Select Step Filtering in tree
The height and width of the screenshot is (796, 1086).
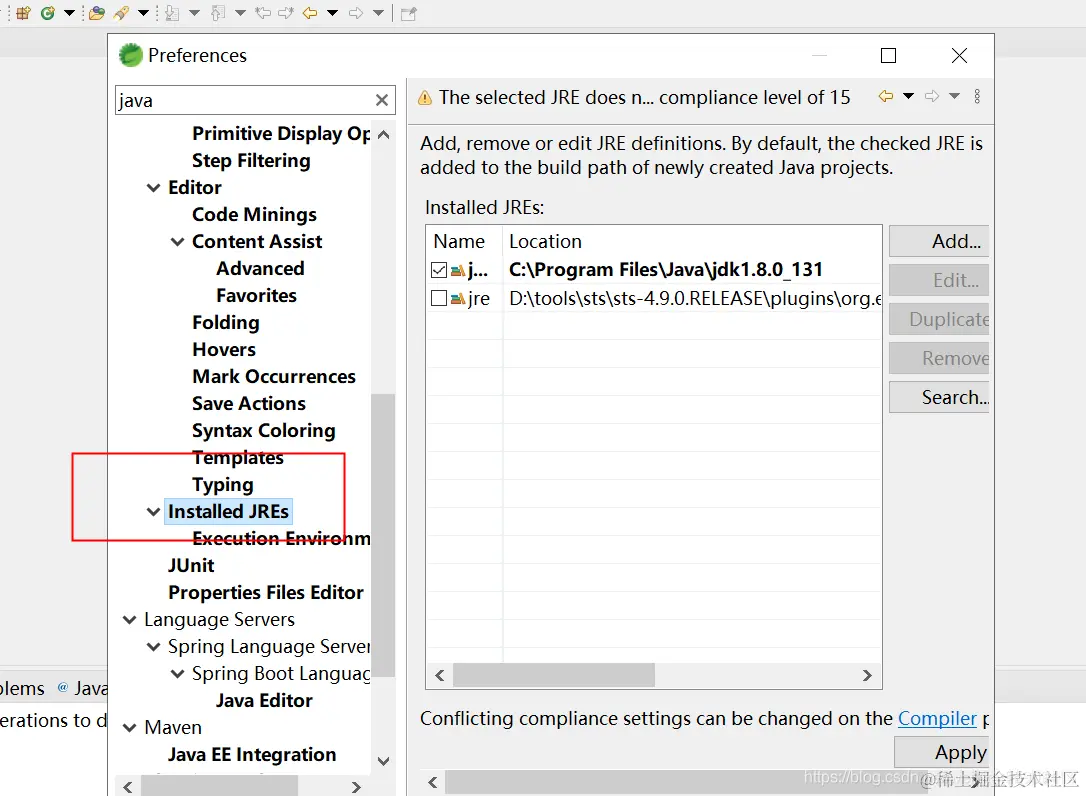pos(251,161)
